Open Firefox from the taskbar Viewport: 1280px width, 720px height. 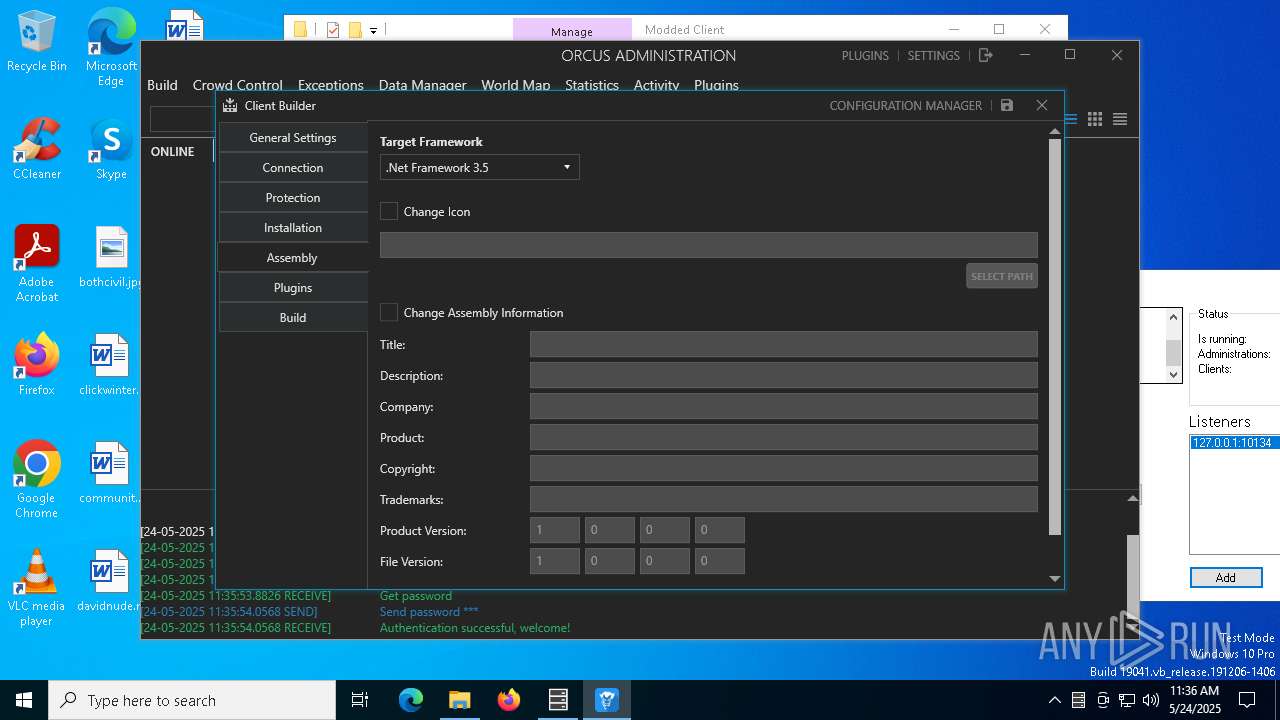509,700
